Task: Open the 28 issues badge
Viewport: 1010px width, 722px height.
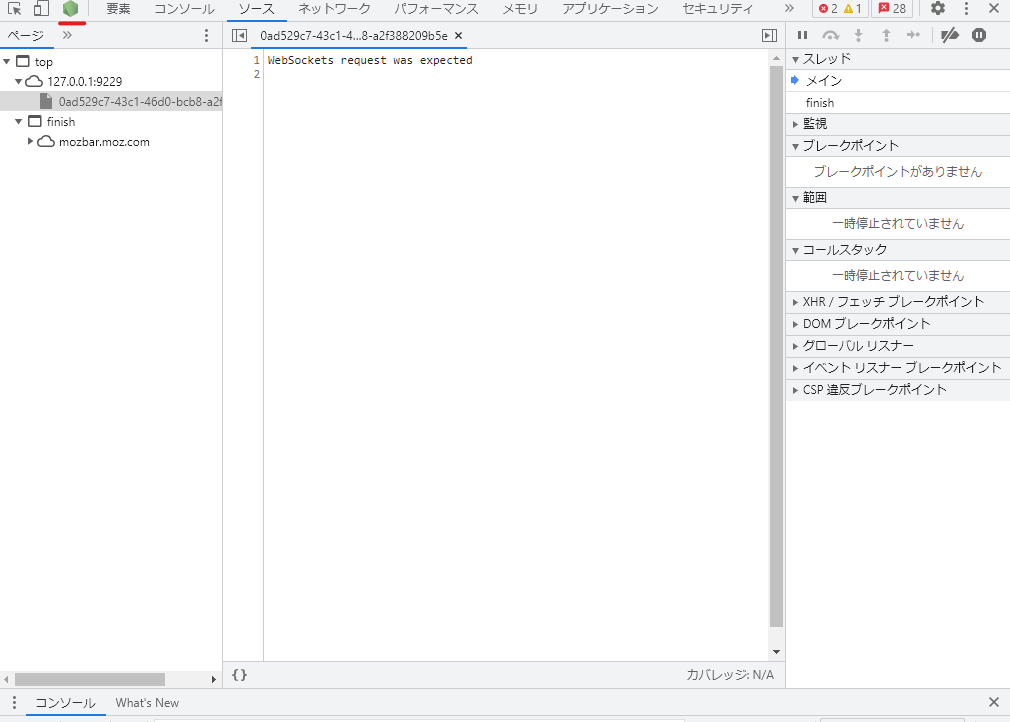Action: [892, 8]
